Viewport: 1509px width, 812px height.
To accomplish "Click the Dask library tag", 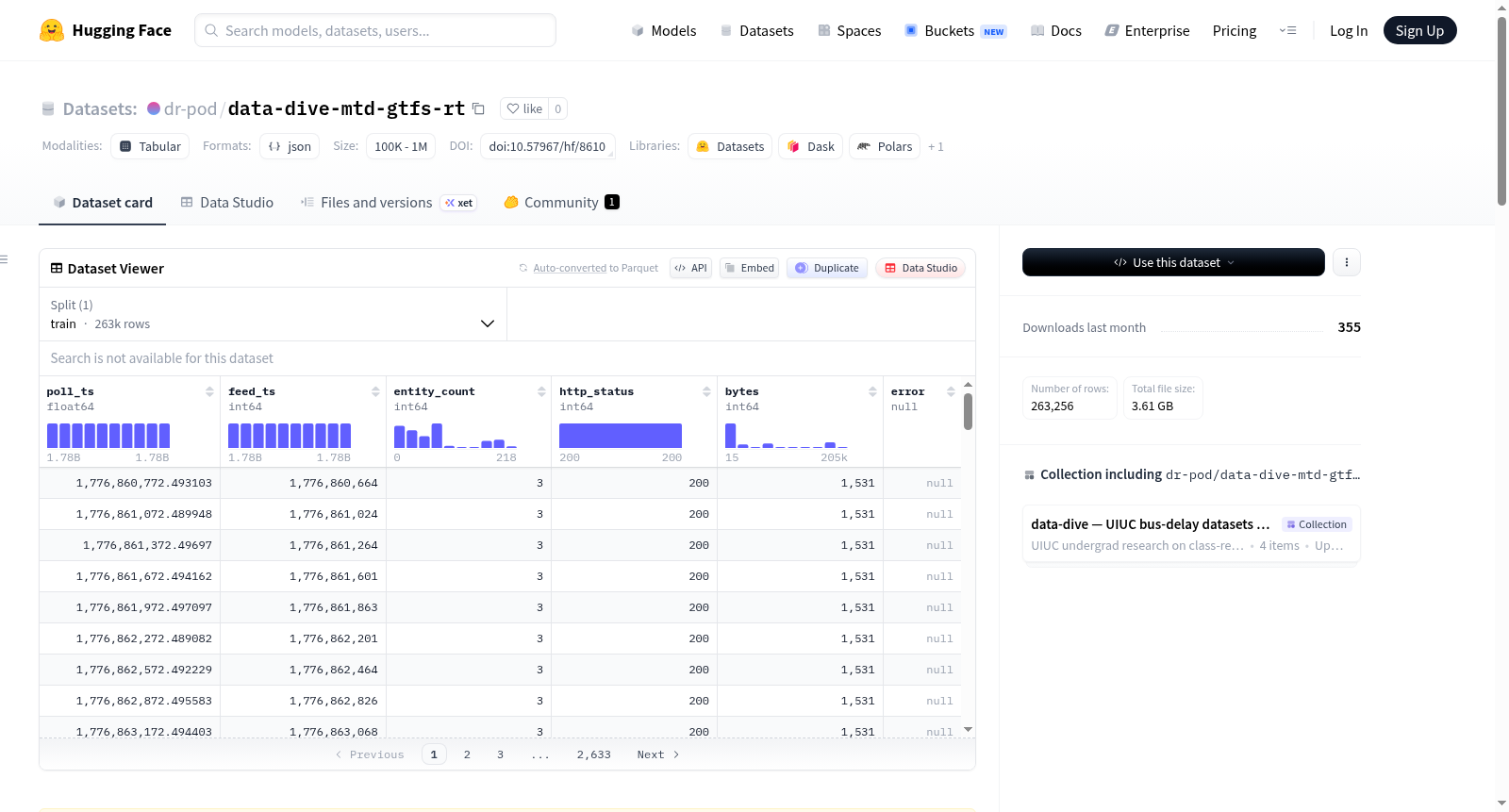I will pyautogui.click(x=811, y=146).
